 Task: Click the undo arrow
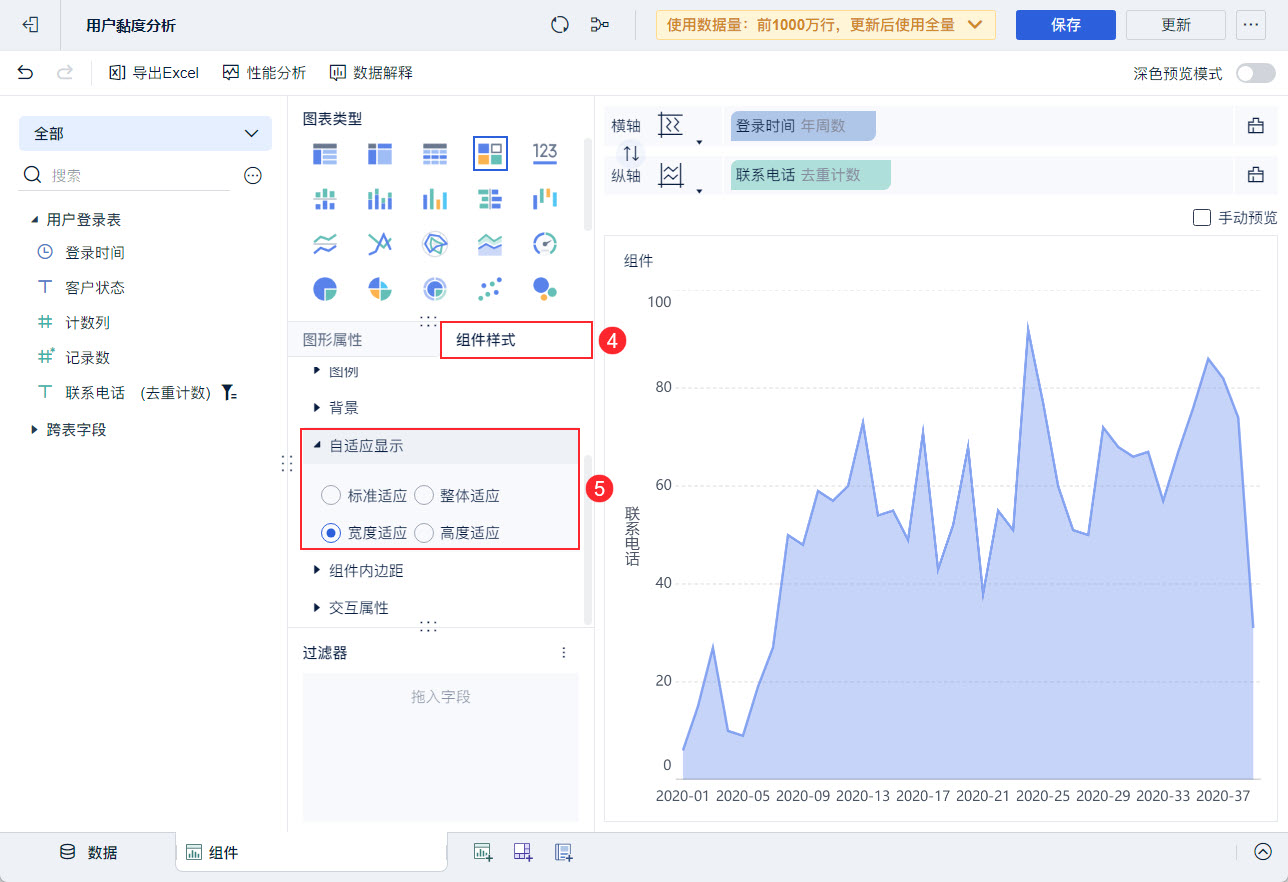[x=26, y=72]
